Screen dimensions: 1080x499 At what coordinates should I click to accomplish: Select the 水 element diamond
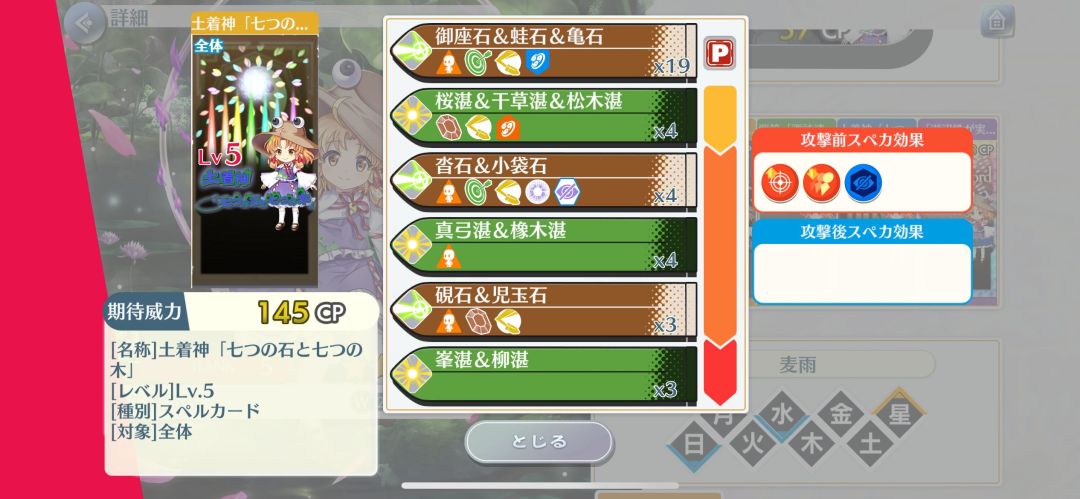[x=782, y=414]
